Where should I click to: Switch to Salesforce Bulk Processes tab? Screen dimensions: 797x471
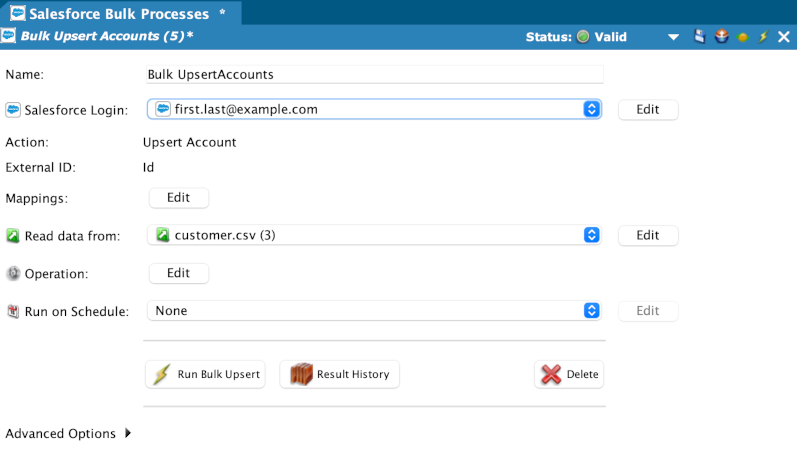(120, 14)
